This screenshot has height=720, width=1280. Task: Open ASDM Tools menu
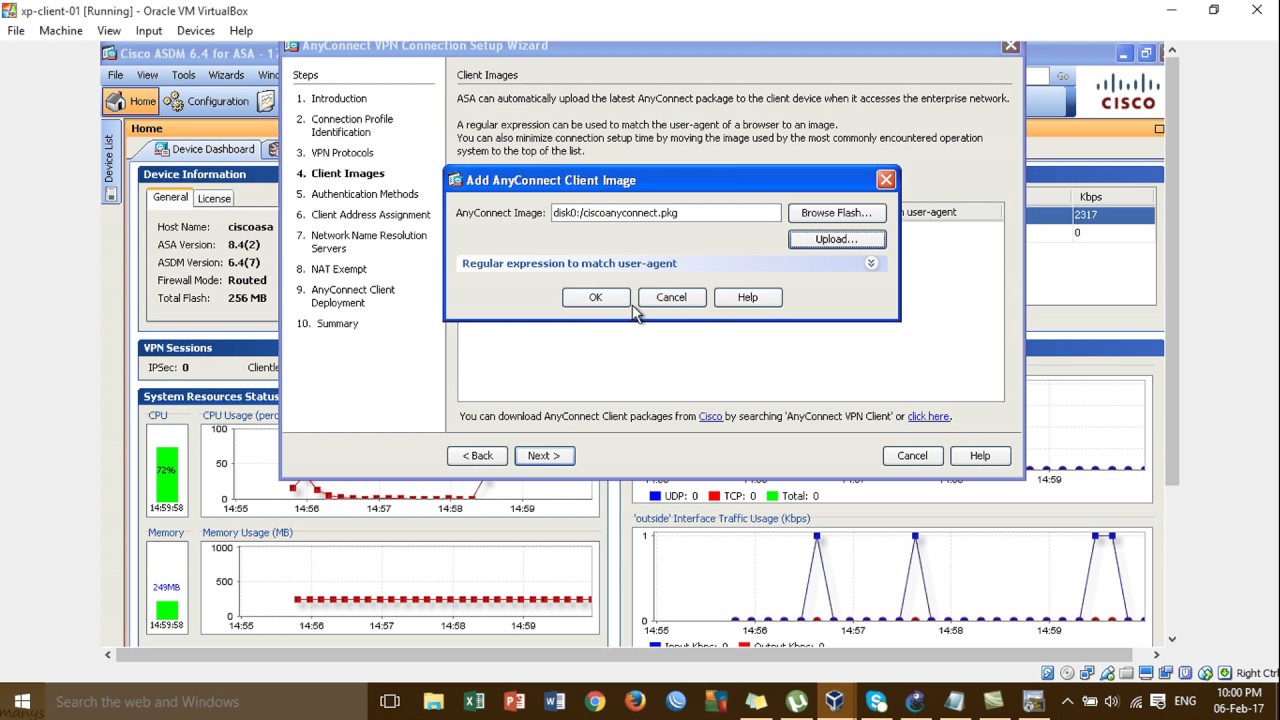[184, 75]
